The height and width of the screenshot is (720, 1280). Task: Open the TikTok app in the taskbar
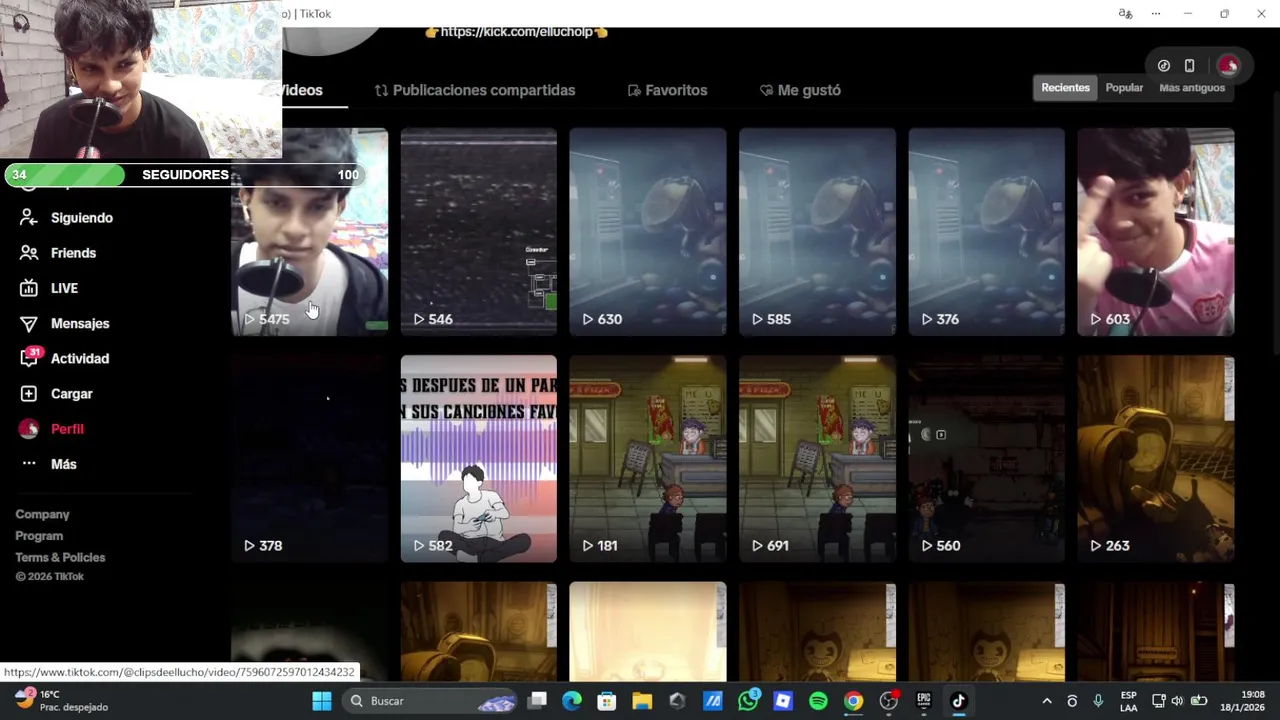point(959,701)
